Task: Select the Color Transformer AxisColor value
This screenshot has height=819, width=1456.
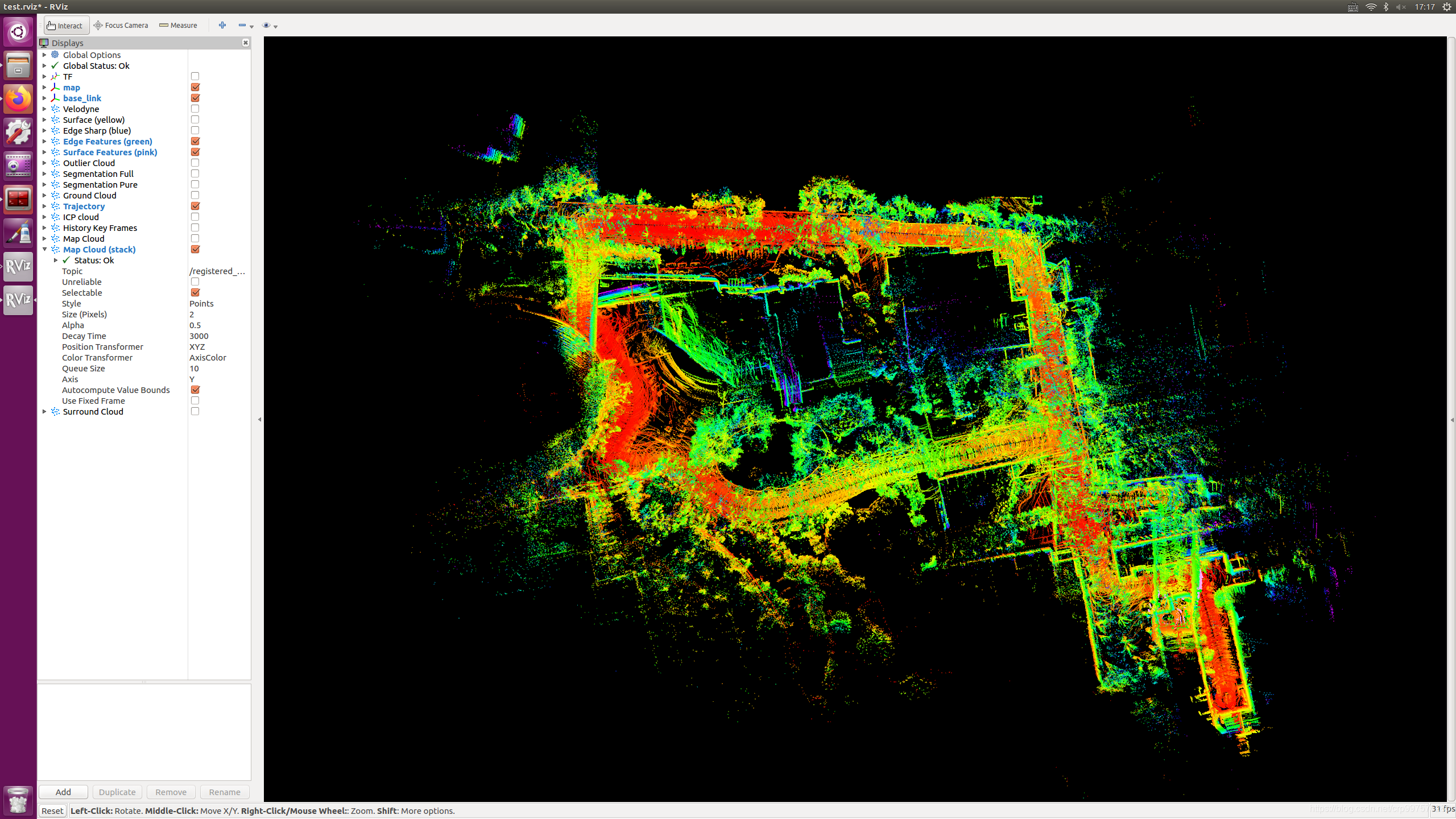Action: pos(208,357)
